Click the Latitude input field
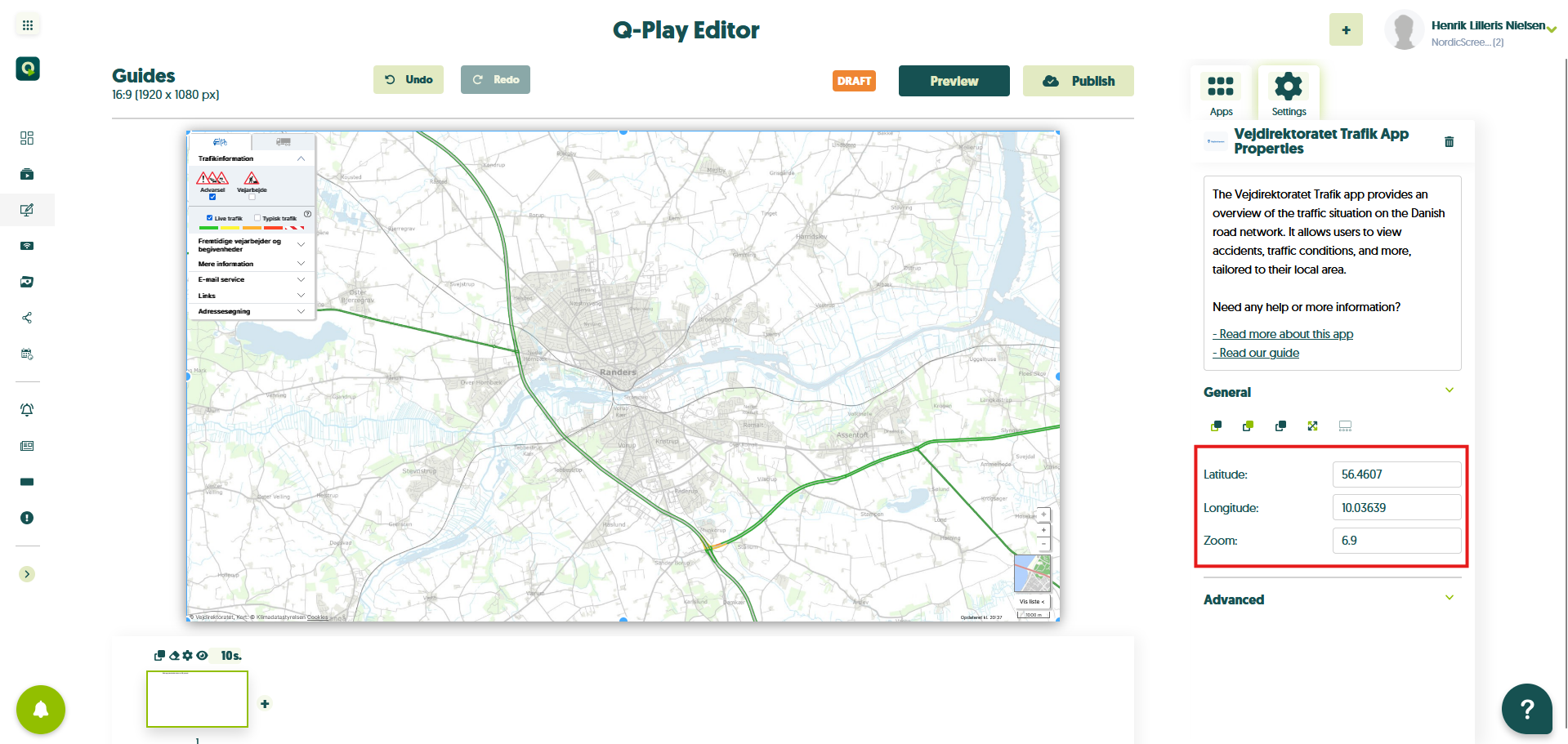Viewport: 1568px width, 744px height. pyautogui.click(x=1396, y=474)
